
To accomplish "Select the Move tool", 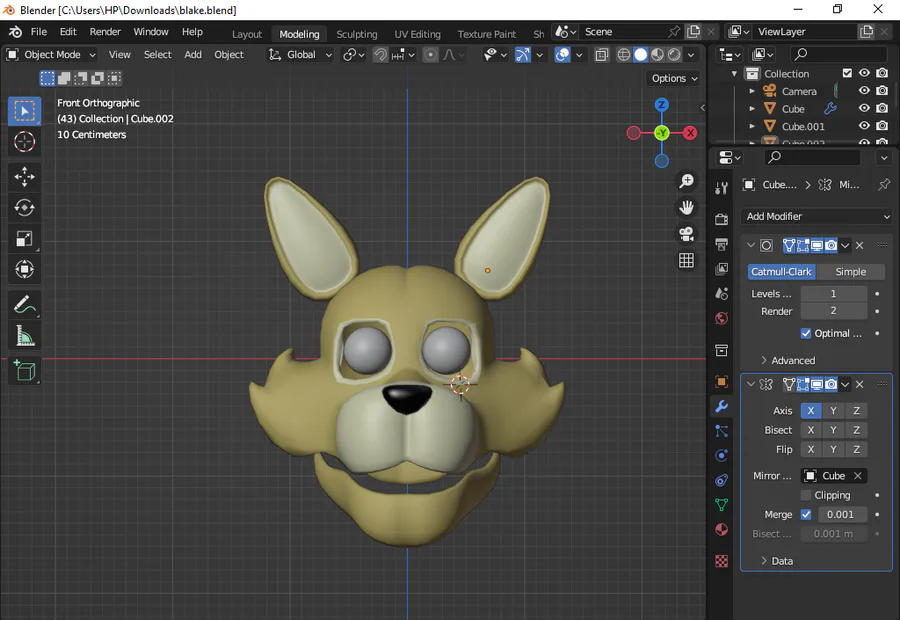I will pyautogui.click(x=24, y=177).
